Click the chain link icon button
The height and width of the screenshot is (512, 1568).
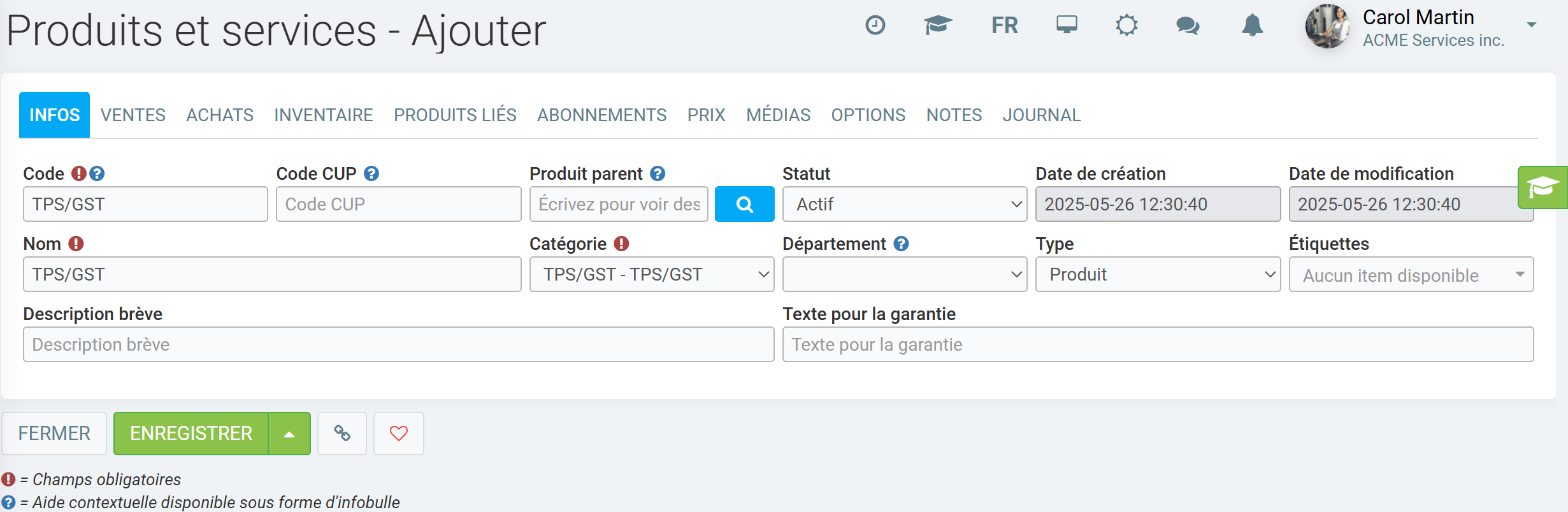[342, 434]
